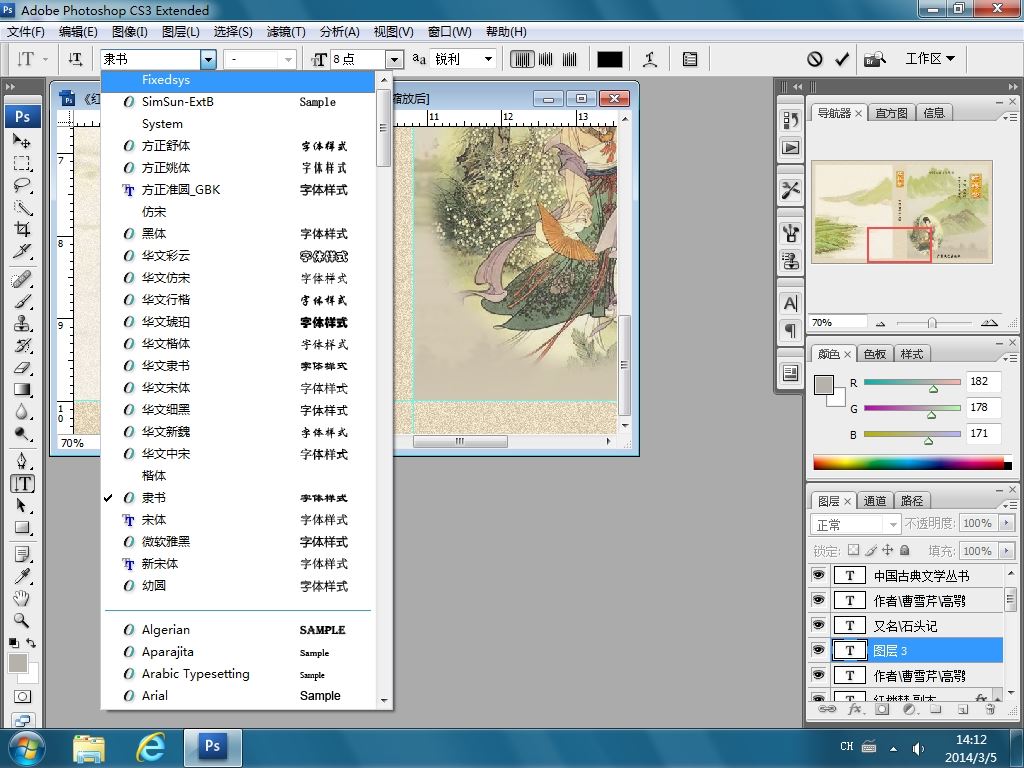
Task: Open the Warp Text dialog
Action: click(x=650, y=59)
